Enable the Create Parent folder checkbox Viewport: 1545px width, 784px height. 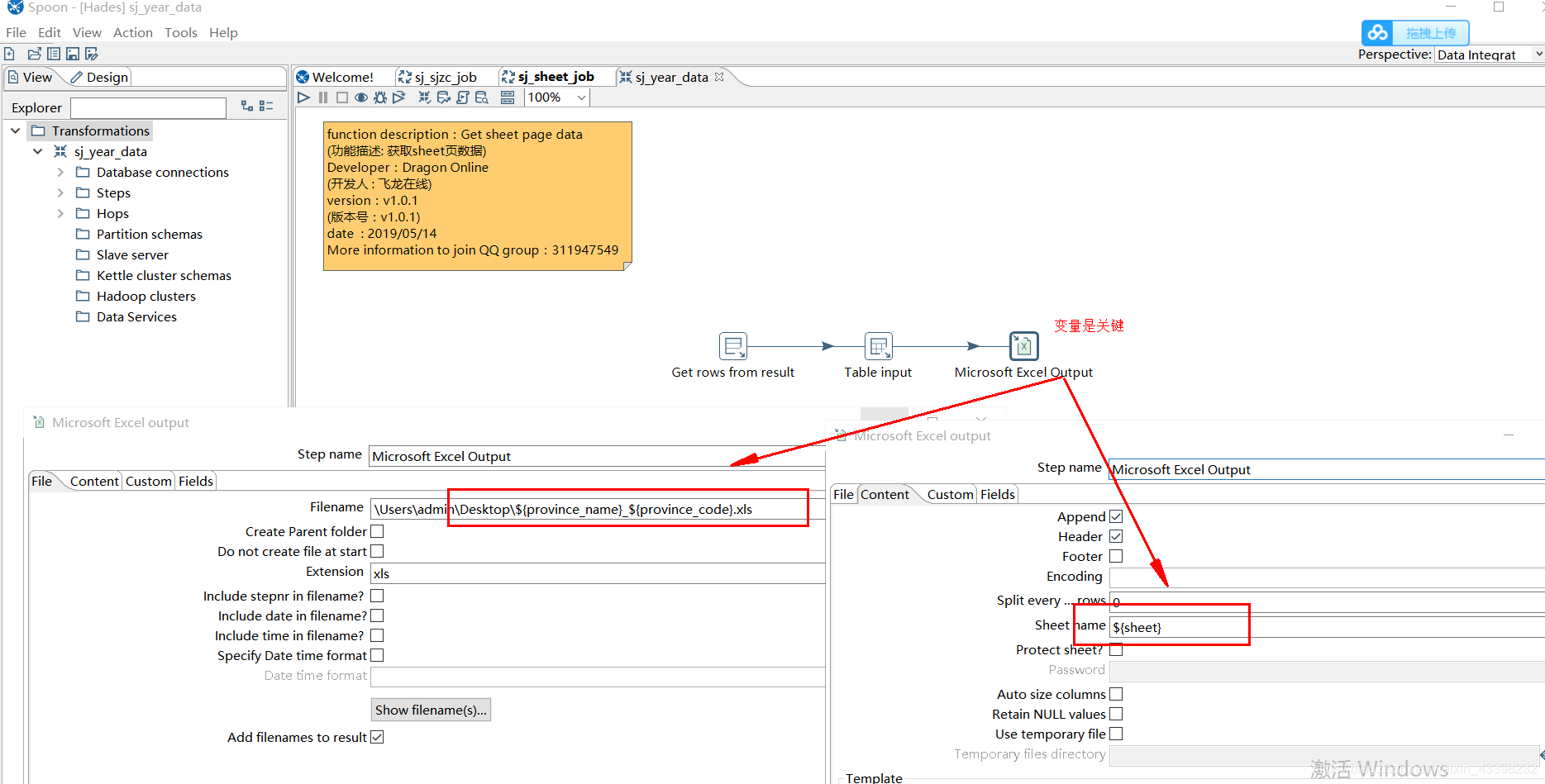(x=377, y=531)
